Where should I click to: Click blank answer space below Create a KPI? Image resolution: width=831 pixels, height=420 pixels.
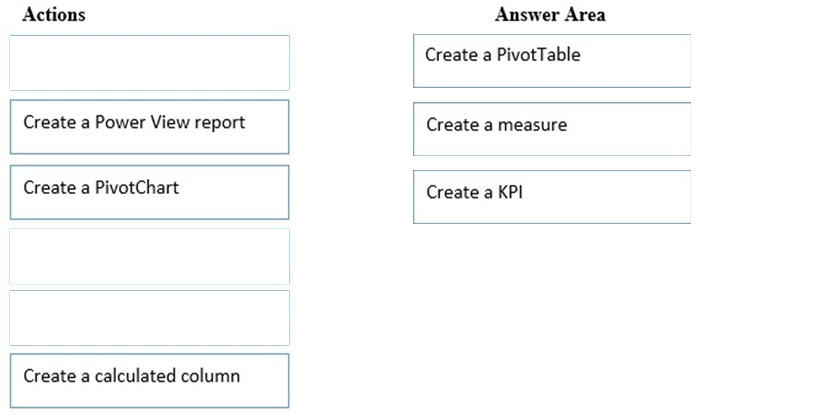coord(552,318)
